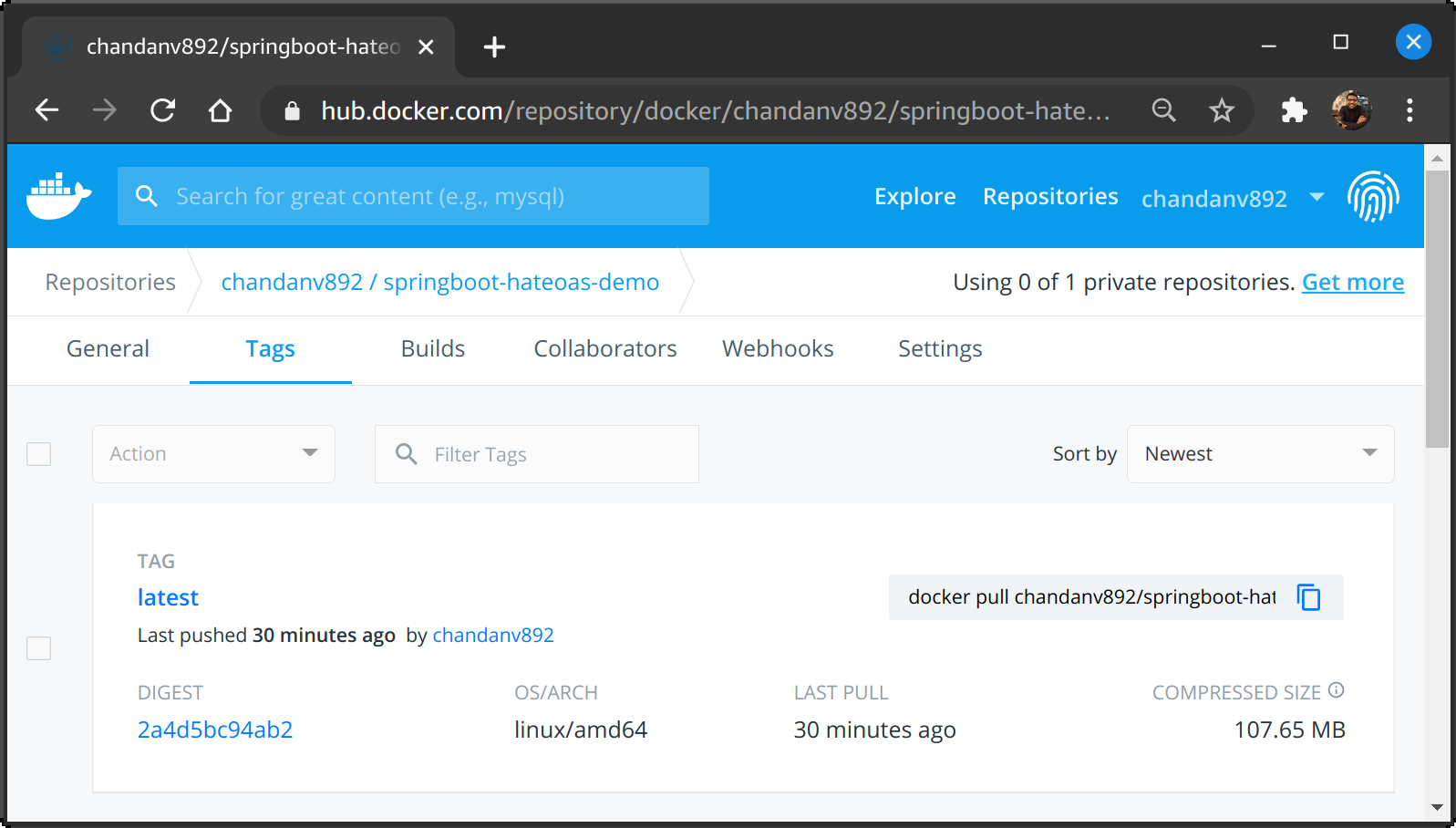The image size is (1456, 828).
Task: Tick the checkbox for the latest tag
Action: (39, 648)
